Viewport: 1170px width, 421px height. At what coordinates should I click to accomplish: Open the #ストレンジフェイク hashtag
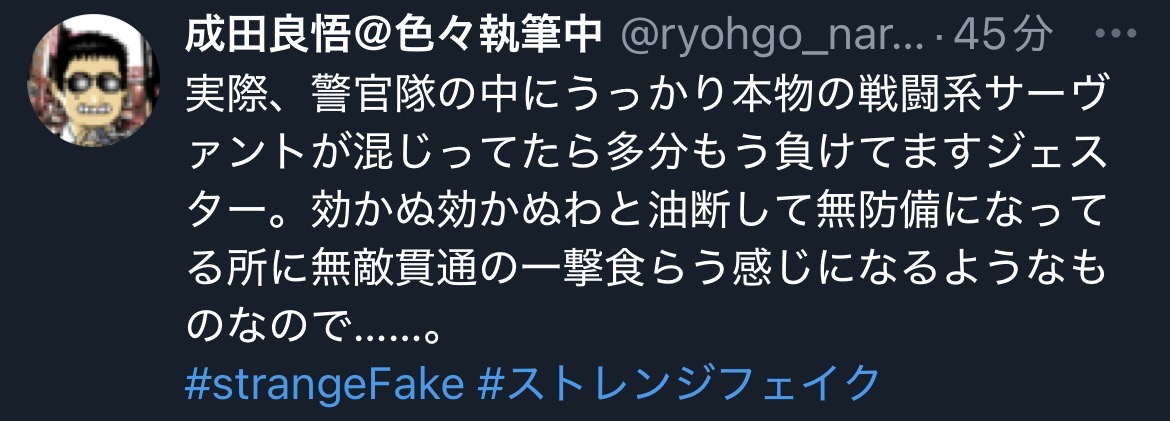pyautogui.click(x=679, y=383)
